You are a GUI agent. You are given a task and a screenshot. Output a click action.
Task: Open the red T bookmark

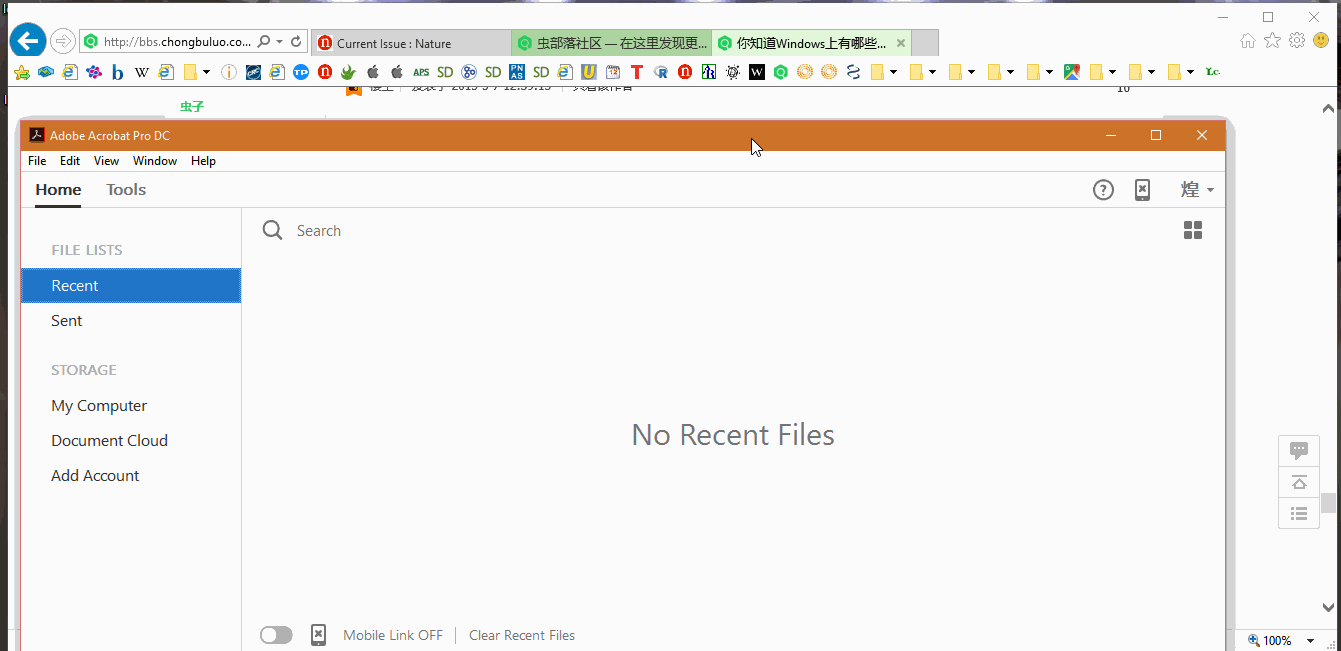[637, 72]
